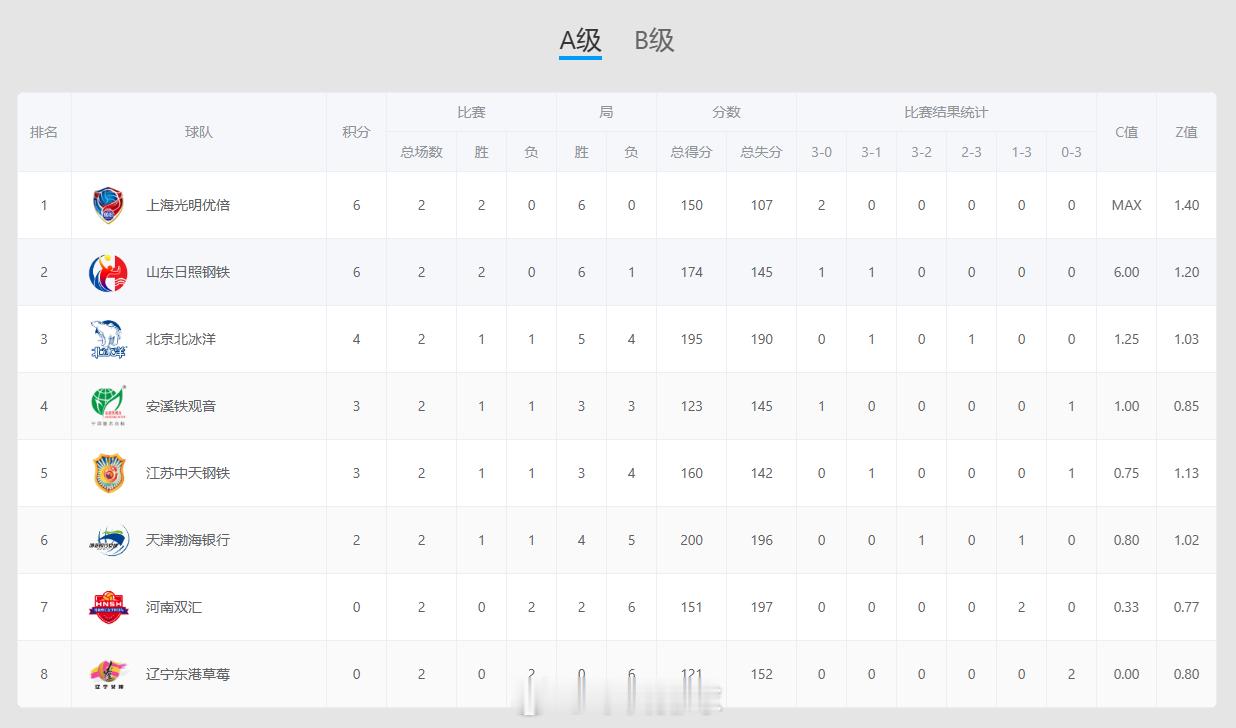Click the 北京北冰洋 polar bear logo

point(108,339)
